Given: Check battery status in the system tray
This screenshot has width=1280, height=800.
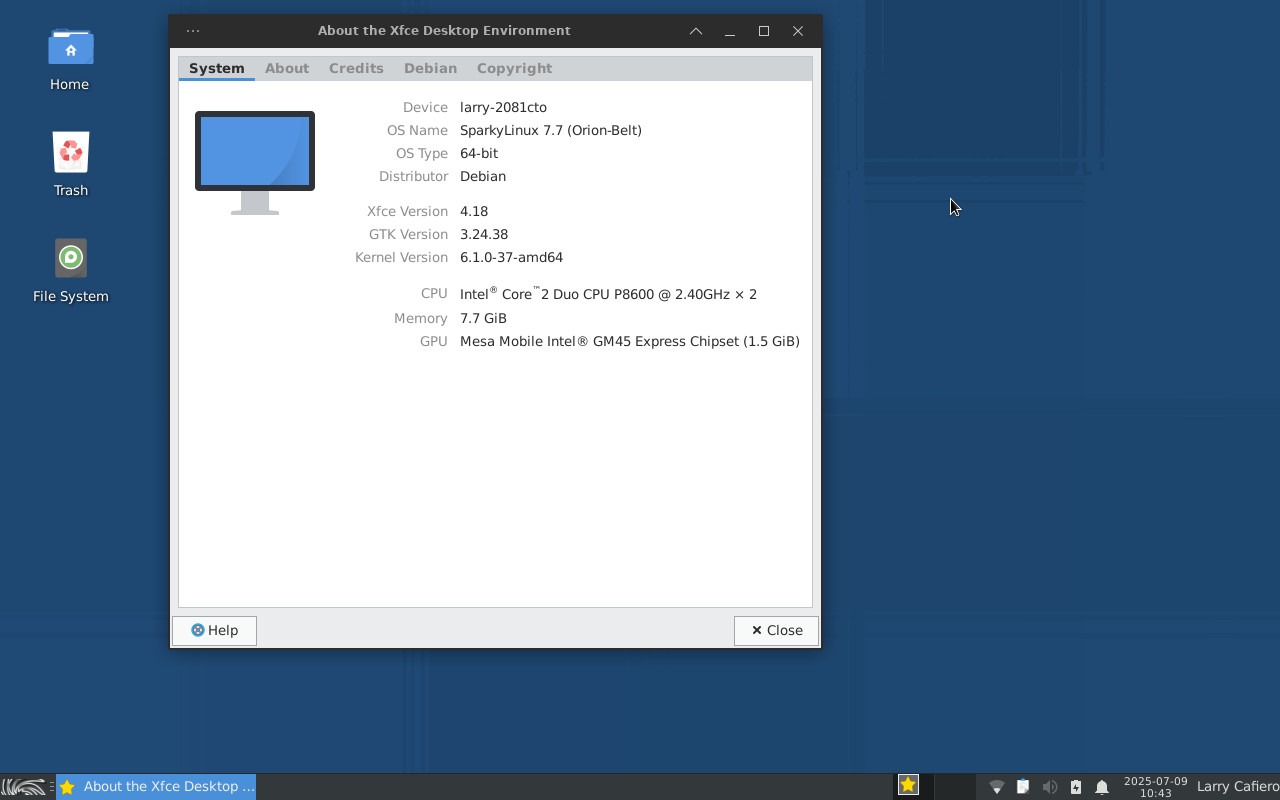Looking at the screenshot, I should [1075, 786].
